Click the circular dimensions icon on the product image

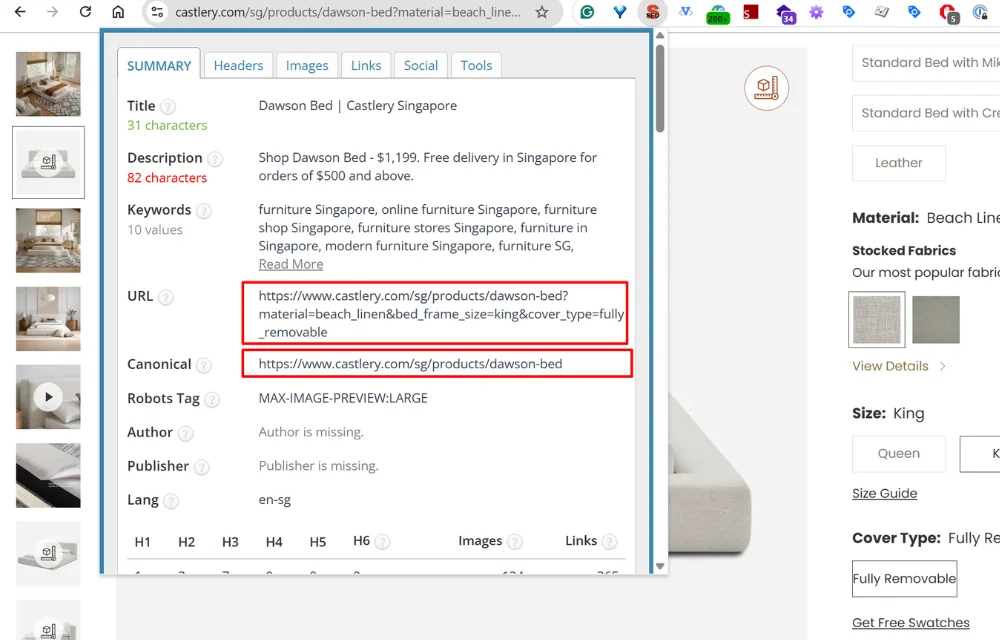pyautogui.click(x=766, y=88)
